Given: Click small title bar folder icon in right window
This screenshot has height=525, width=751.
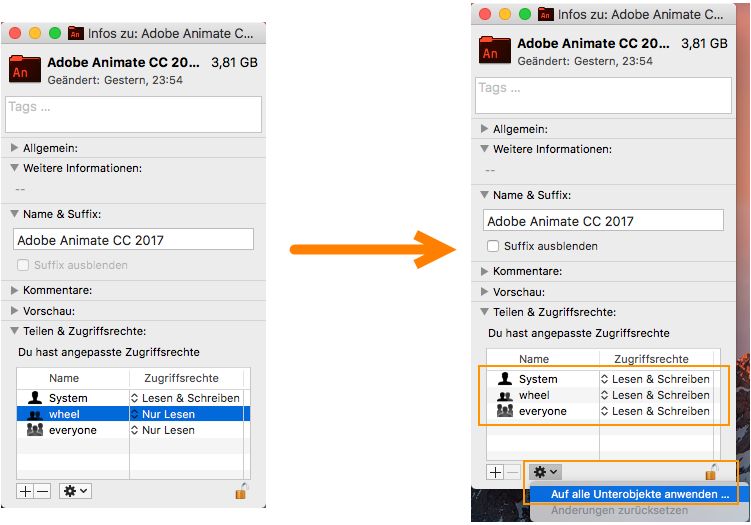Looking at the screenshot, I should 546,14.
